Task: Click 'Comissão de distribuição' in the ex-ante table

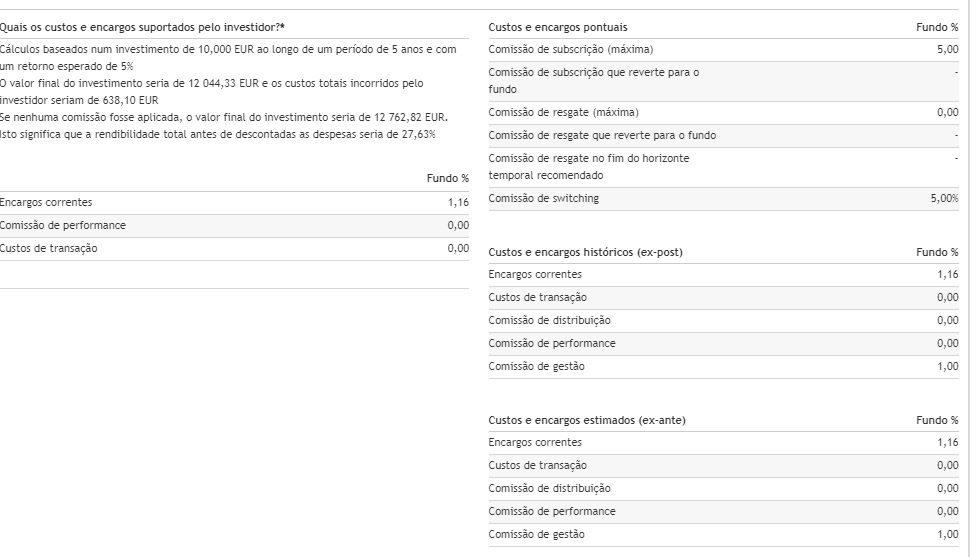Action: [x=549, y=488]
